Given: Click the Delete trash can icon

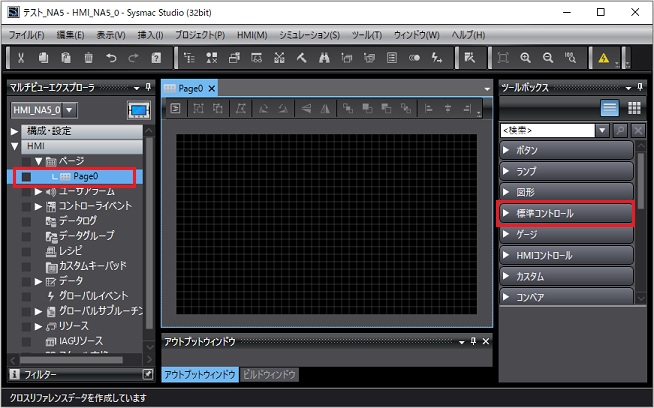Looking at the screenshot, I should [x=88, y=58].
